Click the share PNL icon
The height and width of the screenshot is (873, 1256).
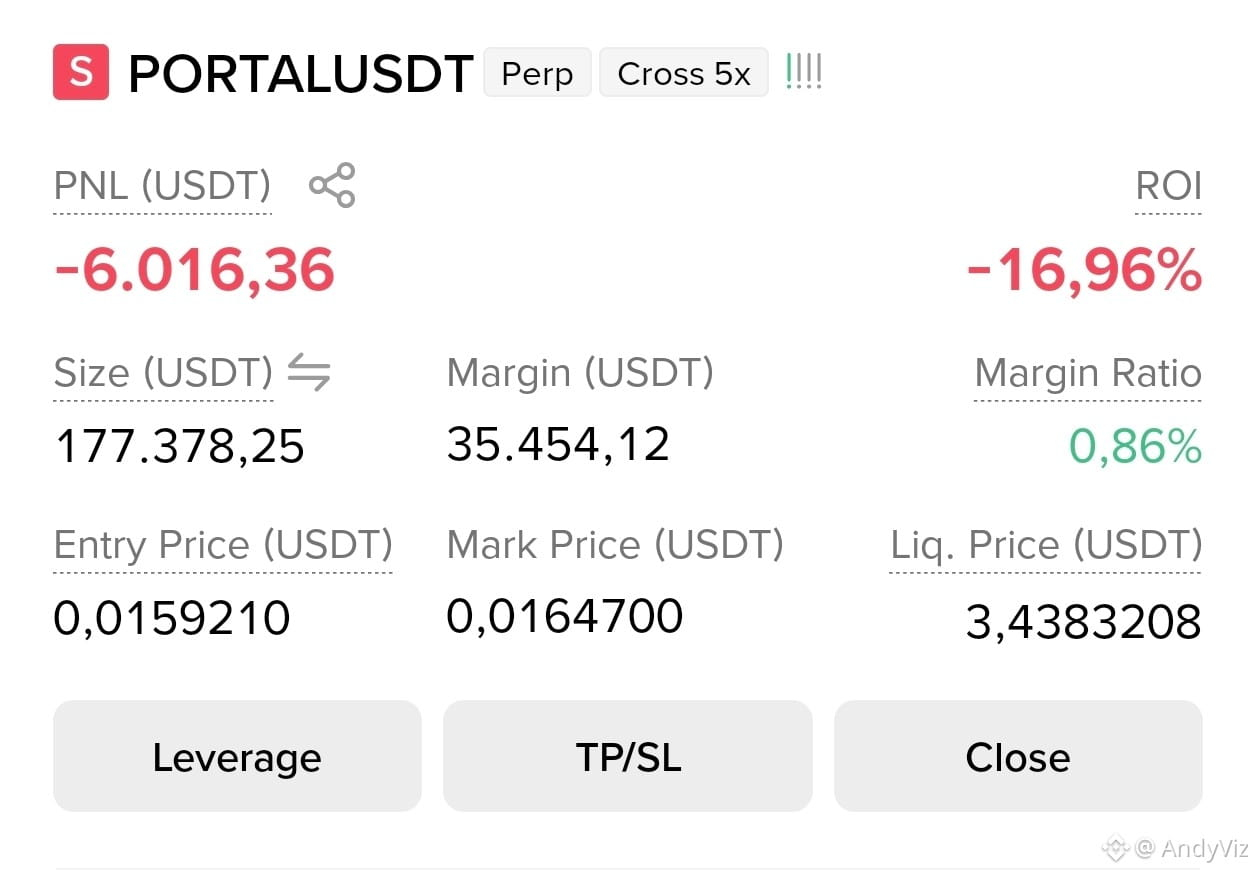pos(332,186)
